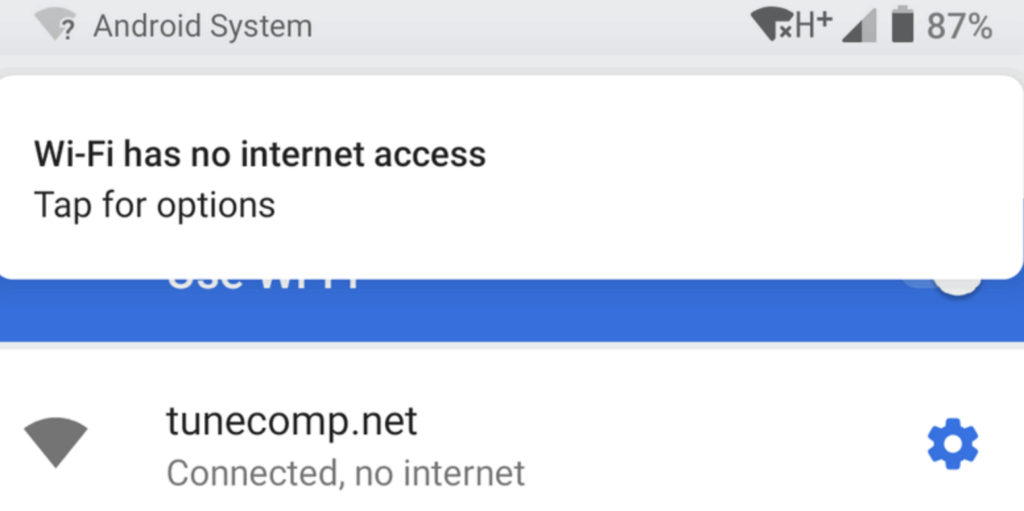Open tunecomp.net settings via the gear icon
Image resolution: width=1024 pixels, height=511 pixels.
[953, 445]
